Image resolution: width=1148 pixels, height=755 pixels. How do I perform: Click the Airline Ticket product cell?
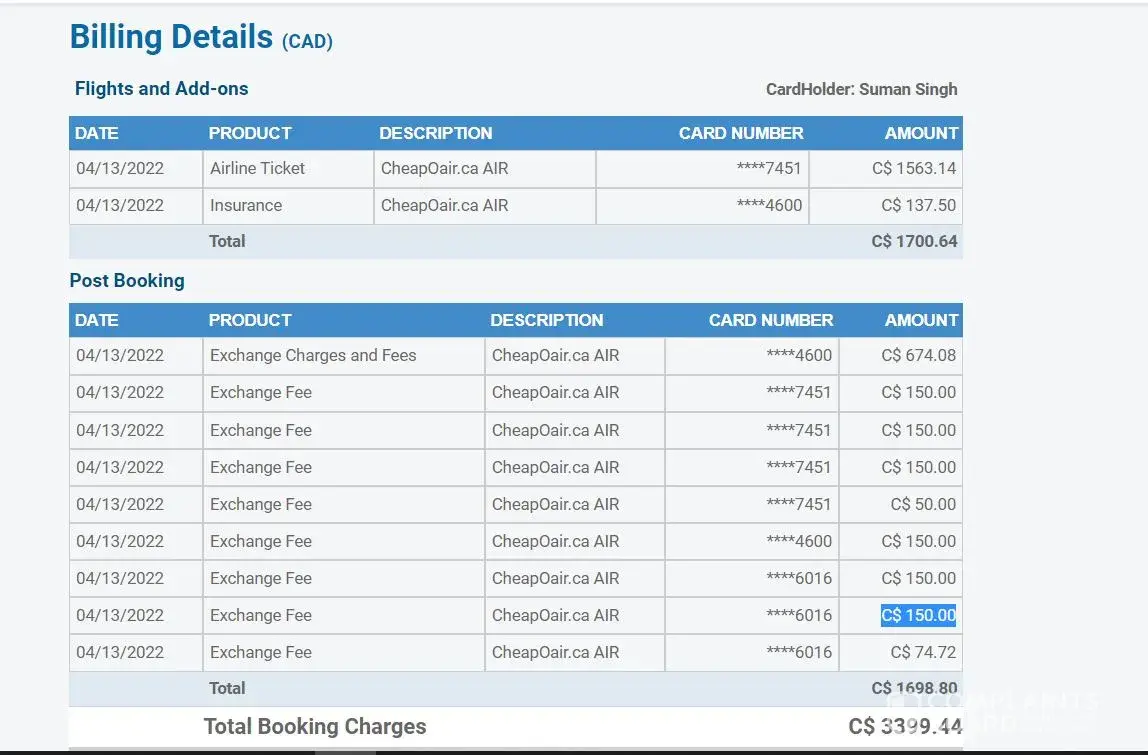(257, 168)
